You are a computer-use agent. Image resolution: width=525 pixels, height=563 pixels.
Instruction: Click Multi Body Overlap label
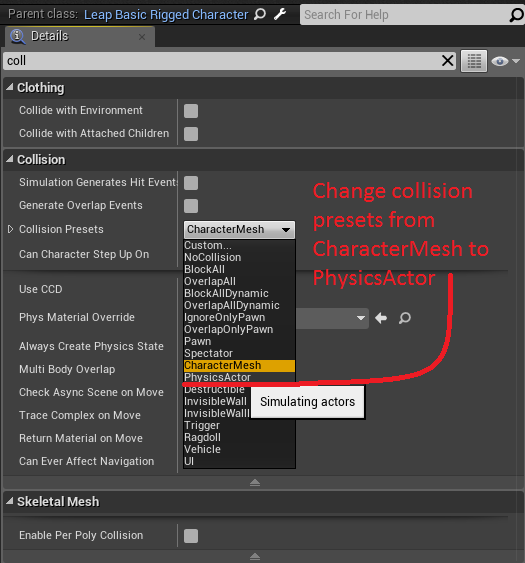[67, 369]
